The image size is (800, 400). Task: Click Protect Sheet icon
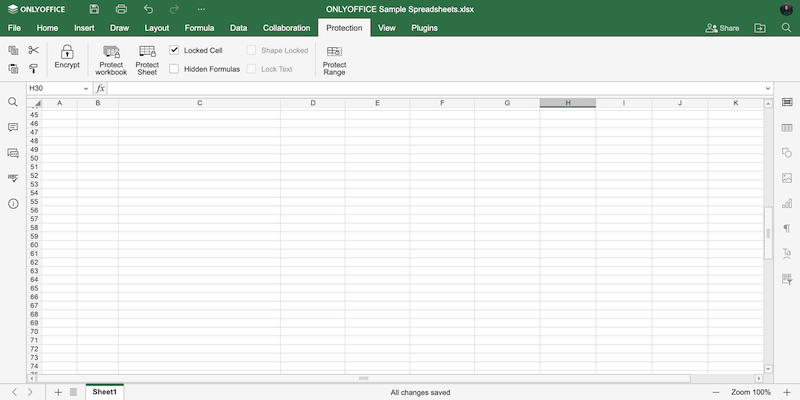click(147, 52)
